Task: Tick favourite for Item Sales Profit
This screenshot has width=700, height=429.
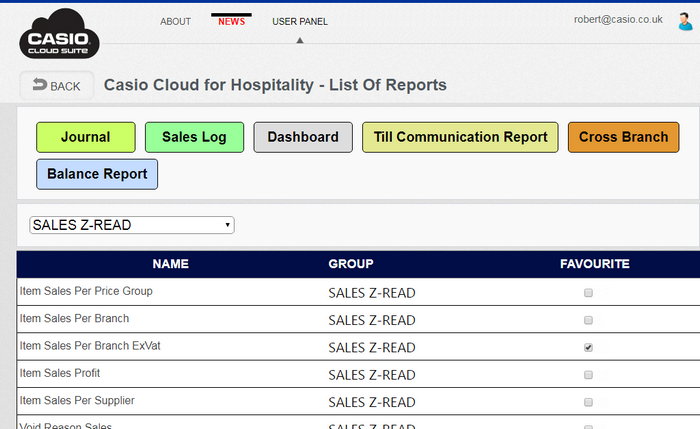Action: click(588, 375)
